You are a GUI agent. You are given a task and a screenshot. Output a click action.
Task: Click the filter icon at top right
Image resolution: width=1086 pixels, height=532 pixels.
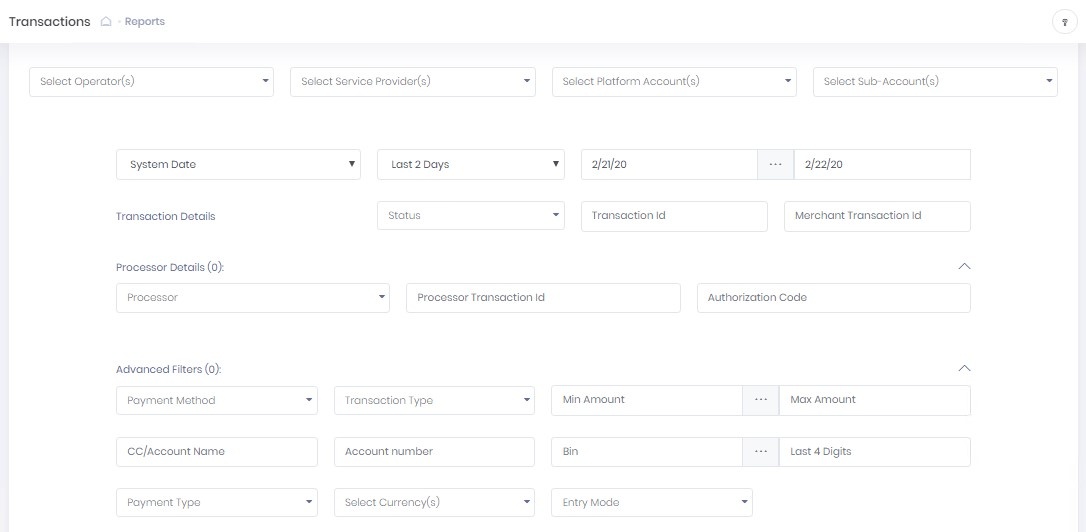[x=1064, y=22]
